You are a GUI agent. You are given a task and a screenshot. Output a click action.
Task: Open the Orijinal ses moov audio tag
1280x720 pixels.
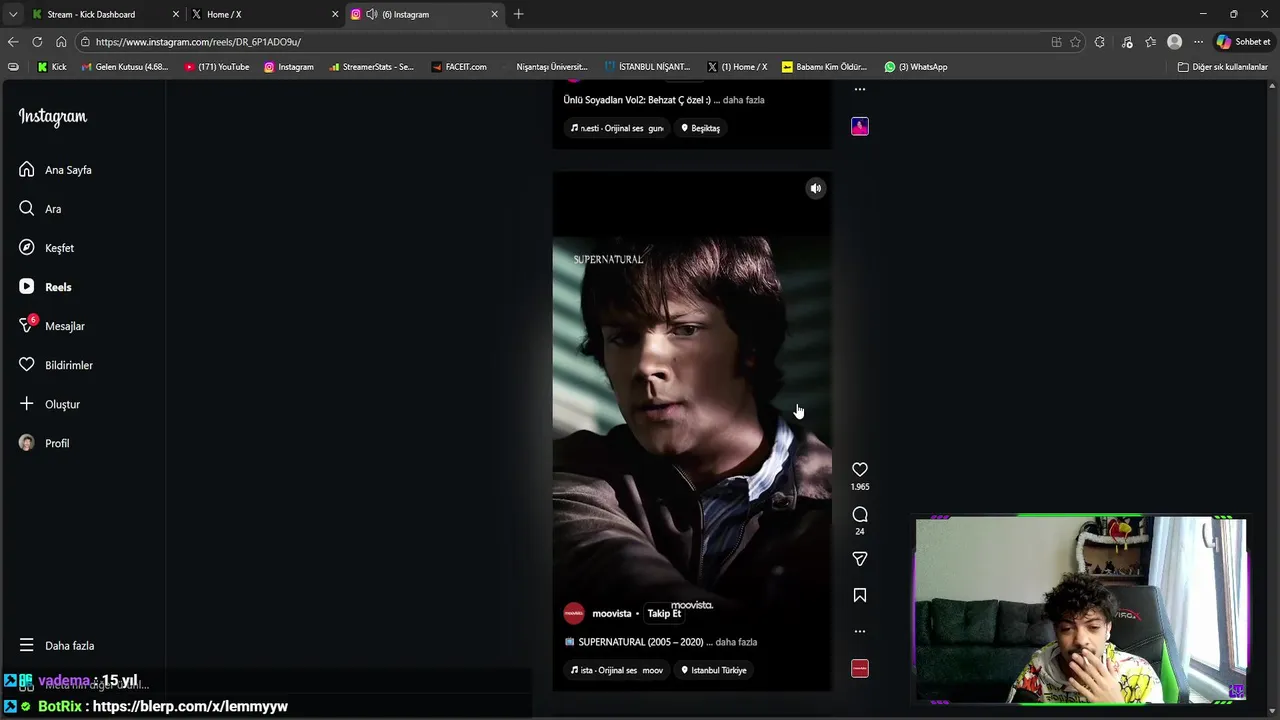coord(617,670)
